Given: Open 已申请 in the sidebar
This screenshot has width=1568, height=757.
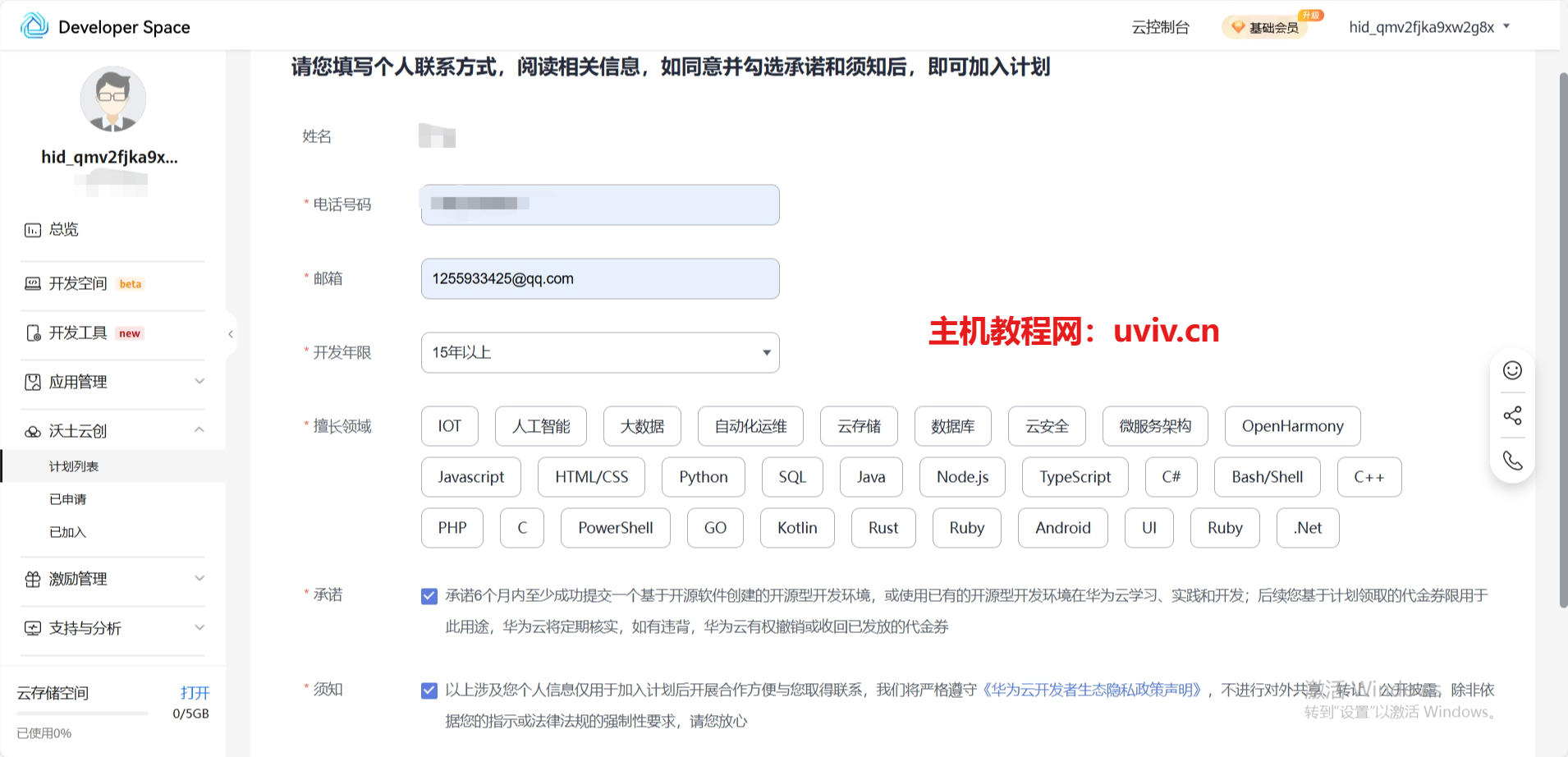Looking at the screenshot, I should coord(67,499).
